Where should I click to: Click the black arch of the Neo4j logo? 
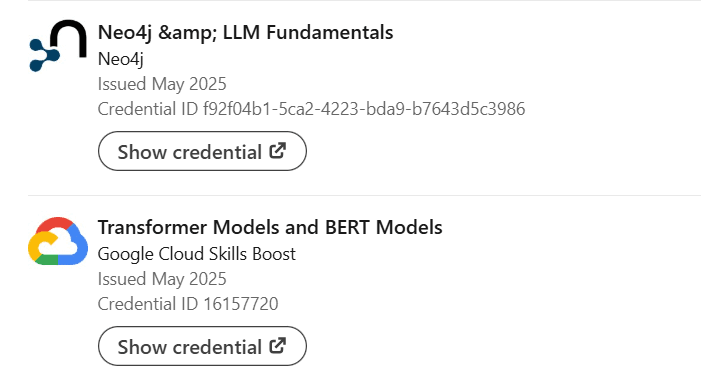tap(68, 38)
